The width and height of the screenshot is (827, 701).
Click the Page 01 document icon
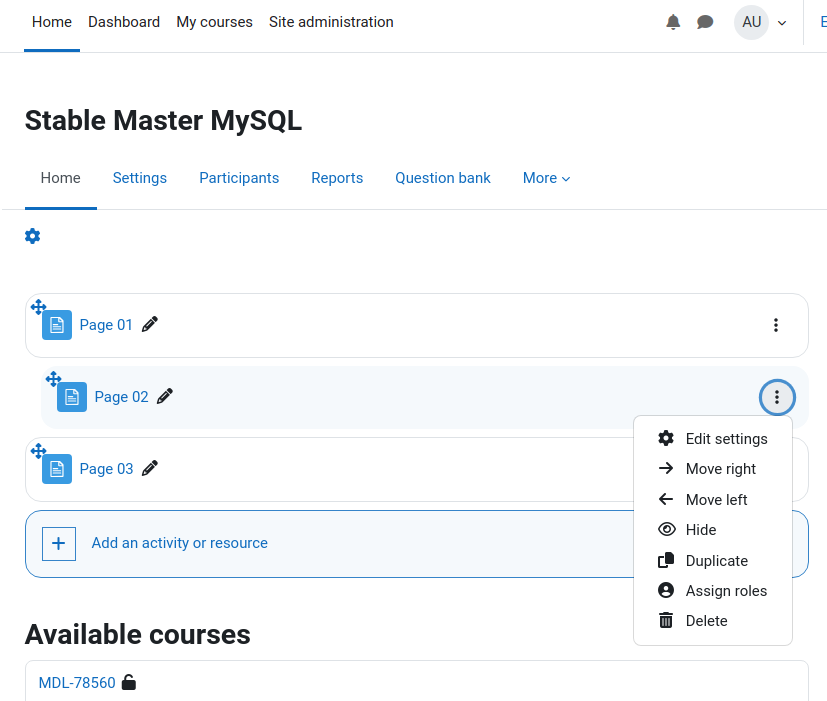[57, 325]
